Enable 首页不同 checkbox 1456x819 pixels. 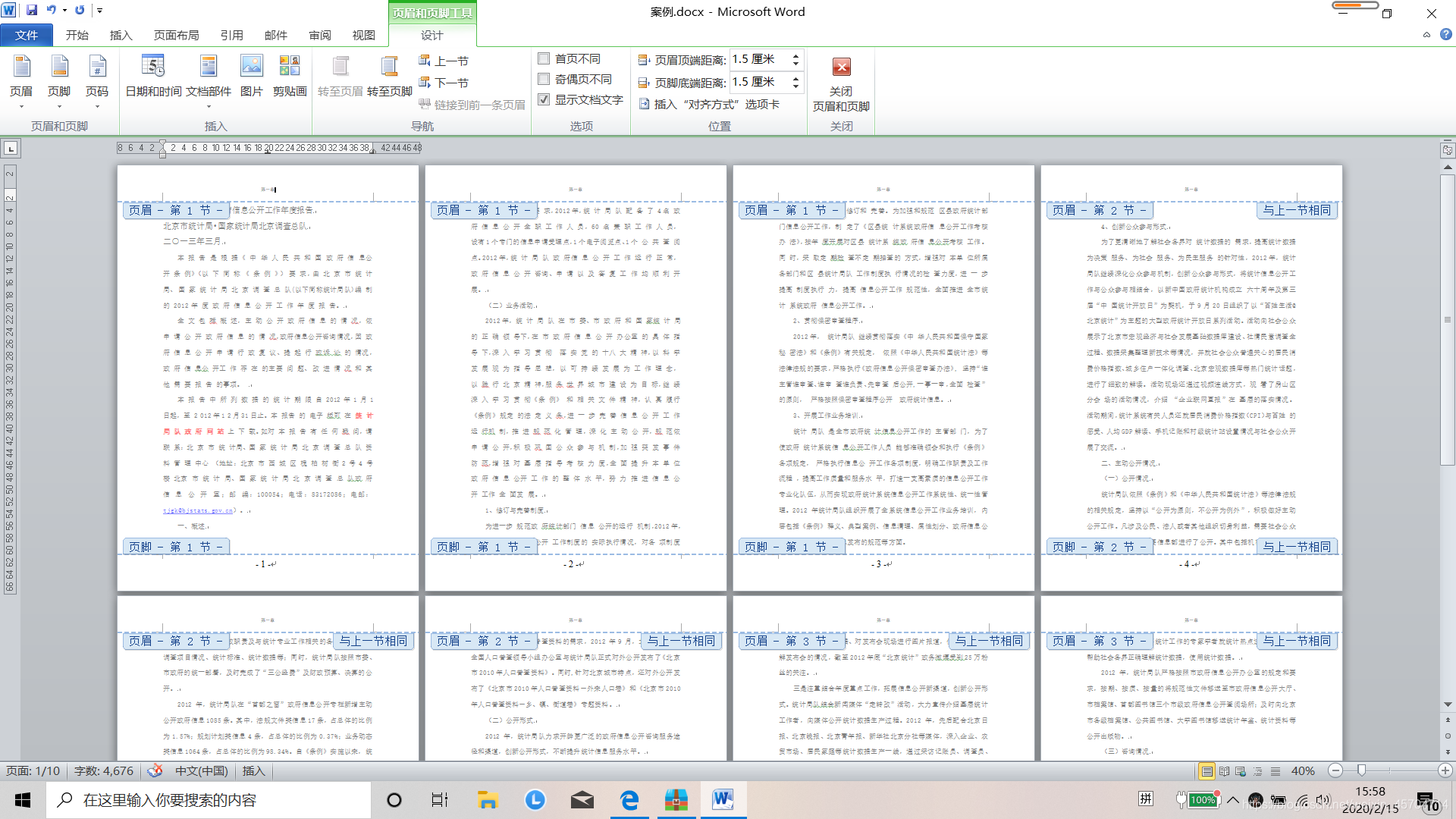pos(544,58)
